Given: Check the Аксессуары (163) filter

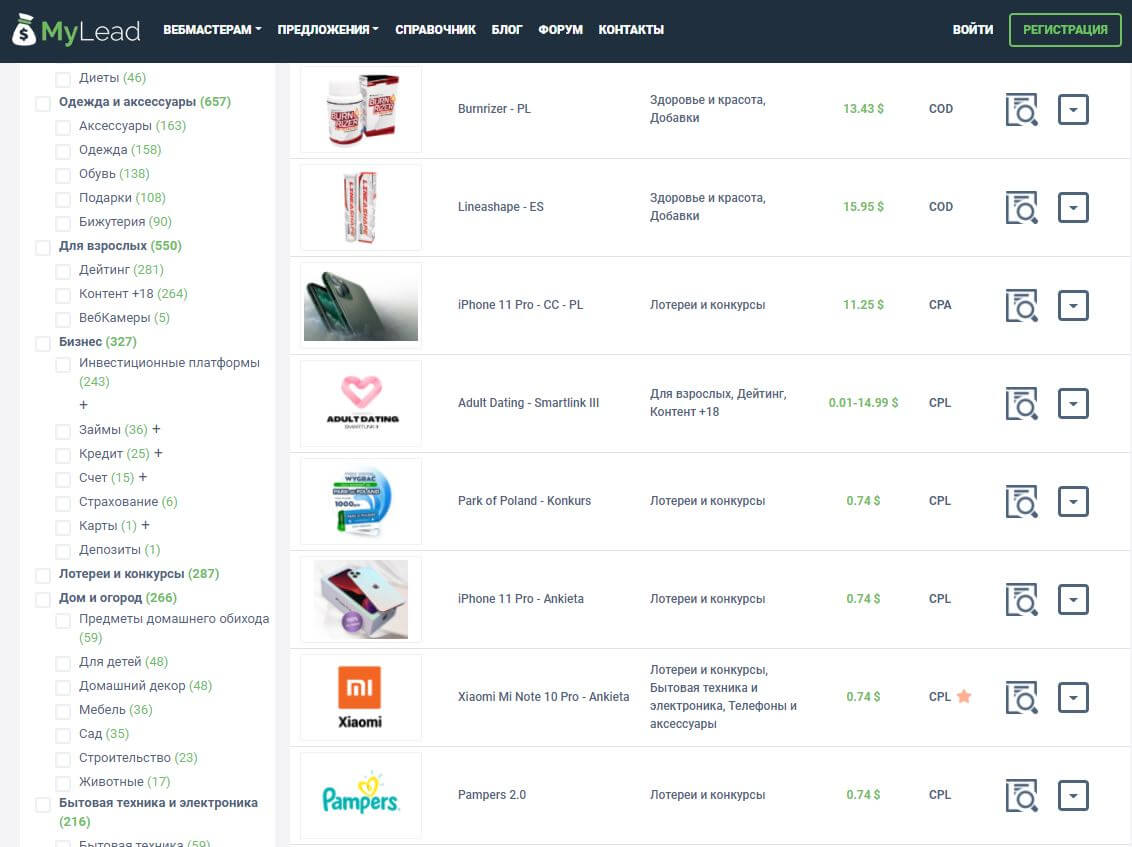Looking at the screenshot, I should [64, 127].
